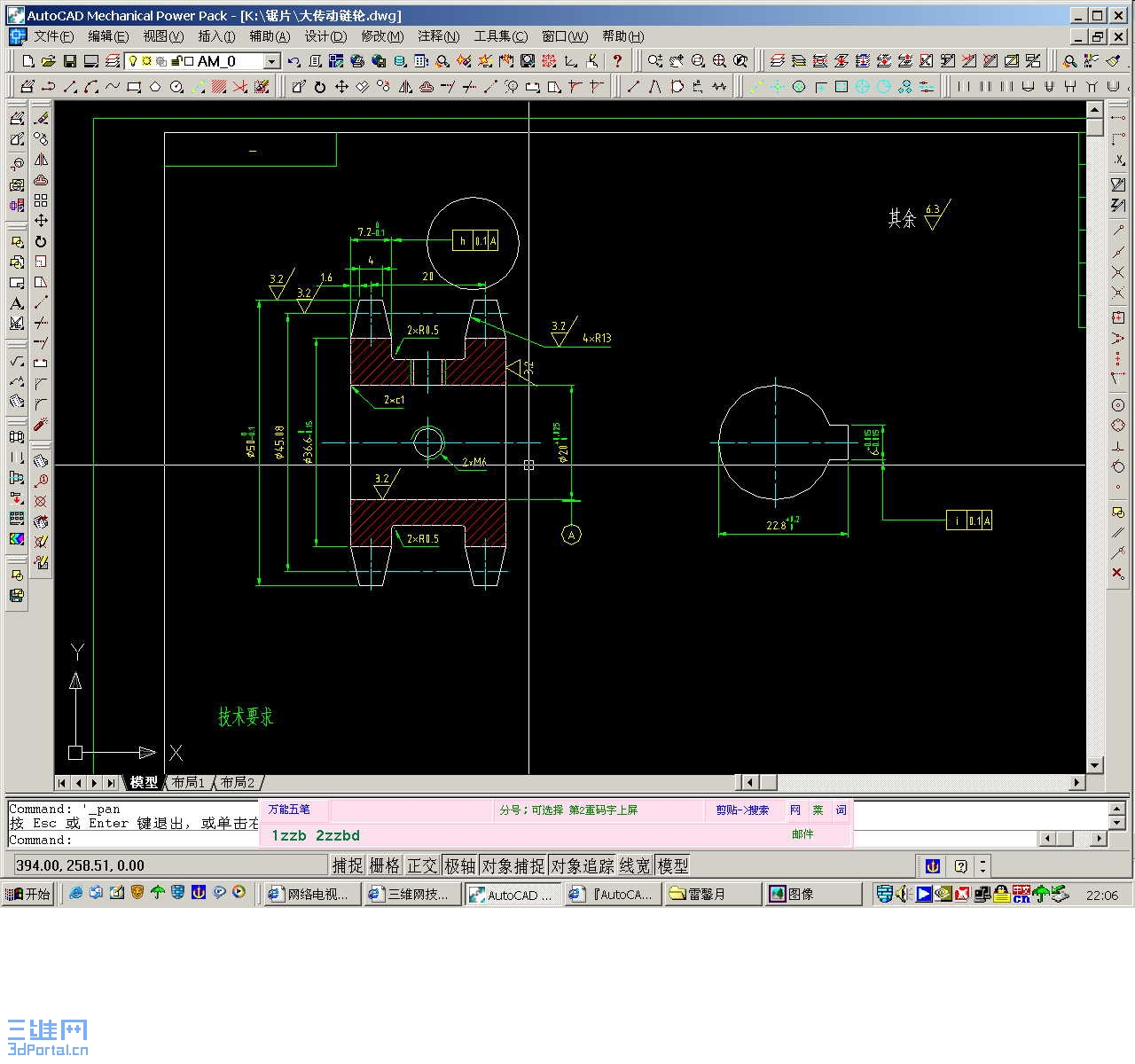Screen dimensions: 1135x1064
Task: Toggle the 栅格 grid display
Action: [385, 865]
